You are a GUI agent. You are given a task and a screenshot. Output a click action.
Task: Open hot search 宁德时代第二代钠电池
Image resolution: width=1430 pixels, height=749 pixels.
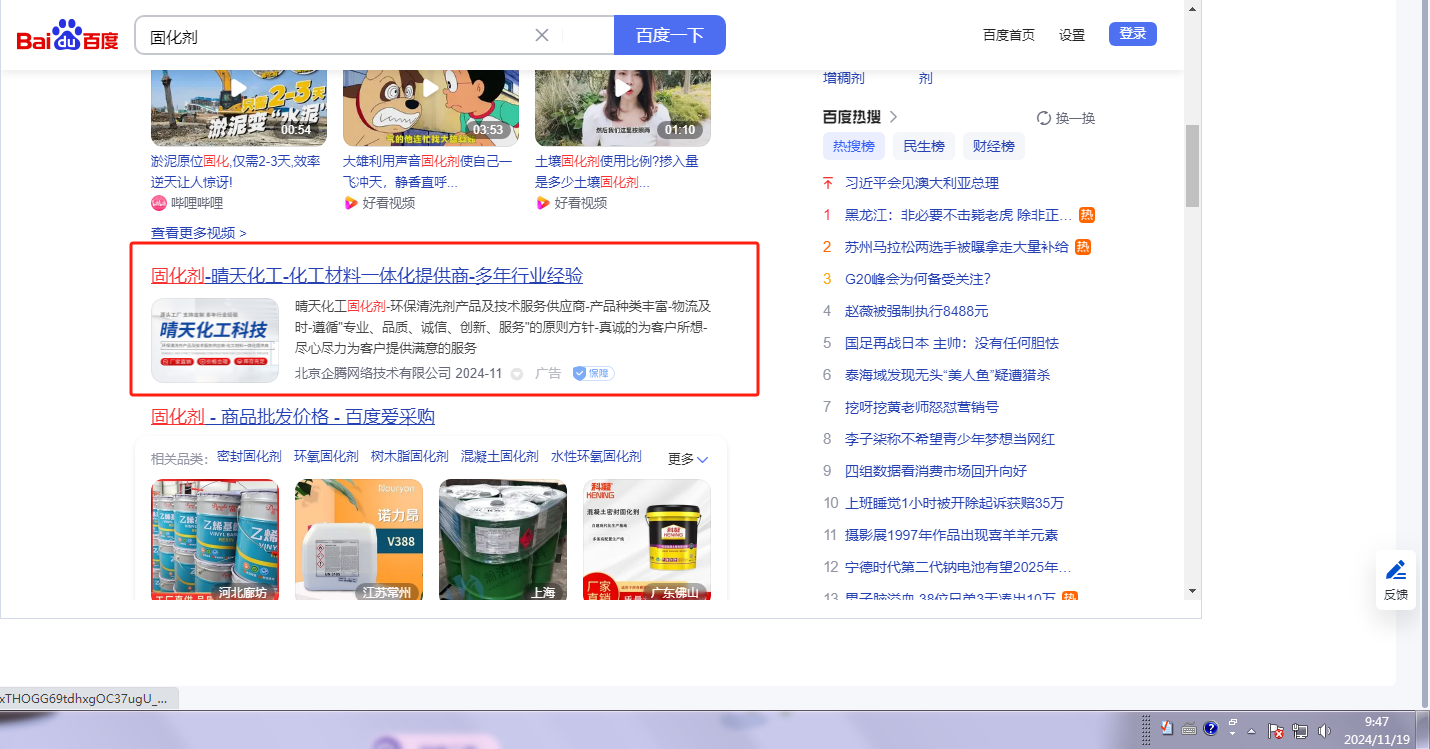(958, 567)
